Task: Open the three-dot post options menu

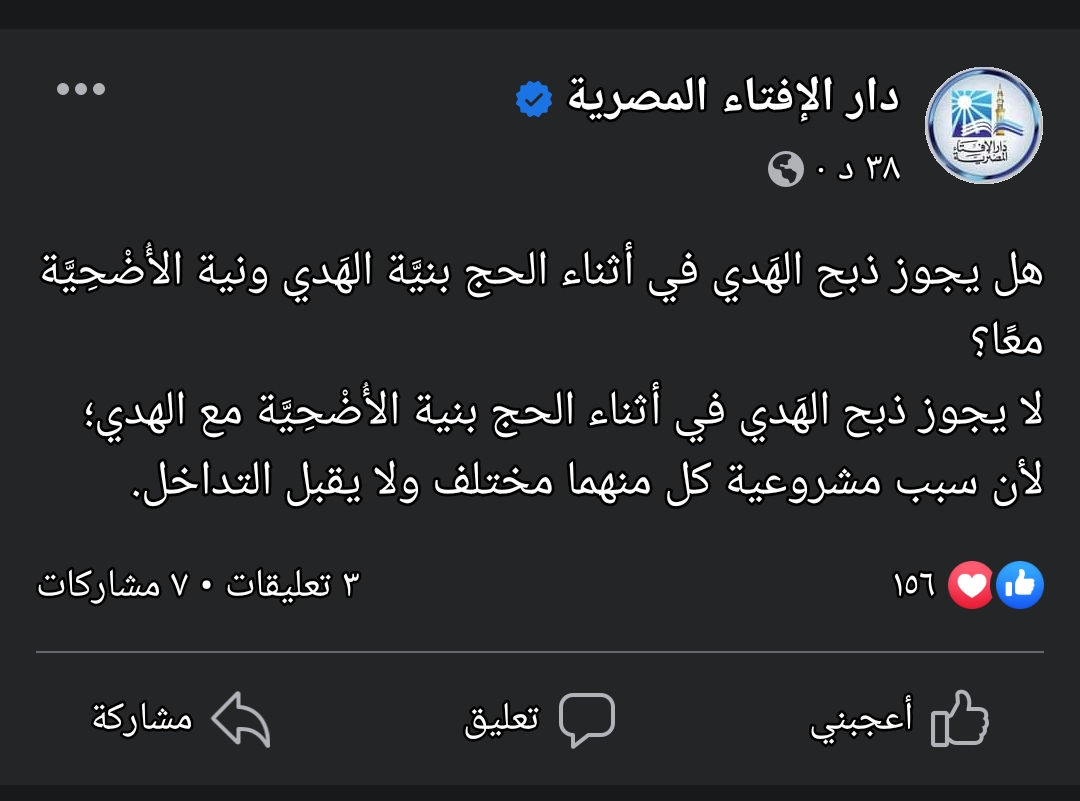Action: pyautogui.click(x=81, y=89)
